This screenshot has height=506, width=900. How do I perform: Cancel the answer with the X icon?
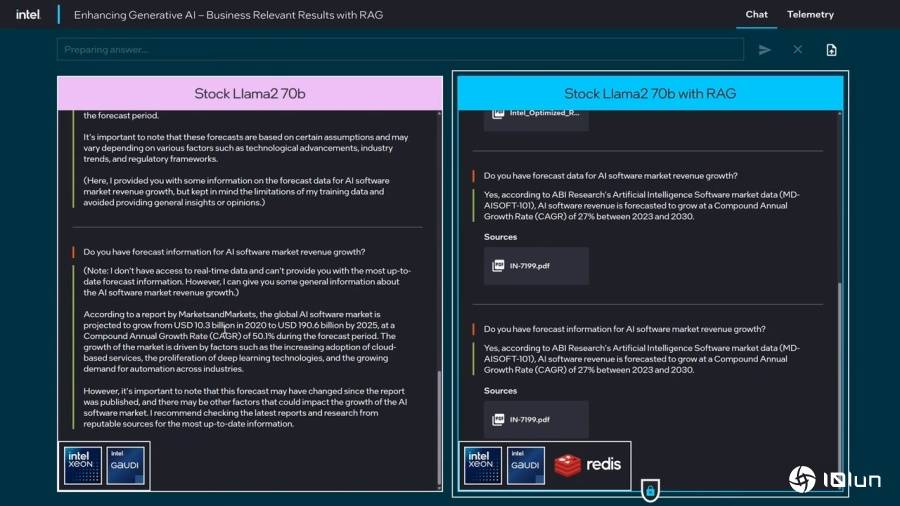tap(797, 50)
